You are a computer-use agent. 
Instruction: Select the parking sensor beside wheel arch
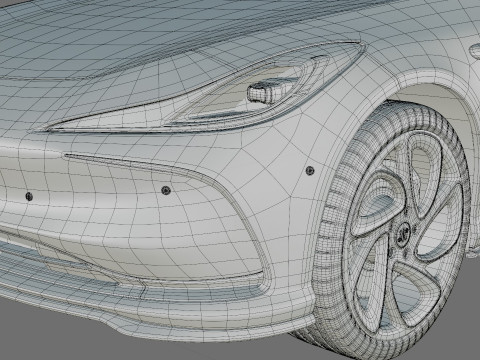pyautogui.click(x=310, y=171)
